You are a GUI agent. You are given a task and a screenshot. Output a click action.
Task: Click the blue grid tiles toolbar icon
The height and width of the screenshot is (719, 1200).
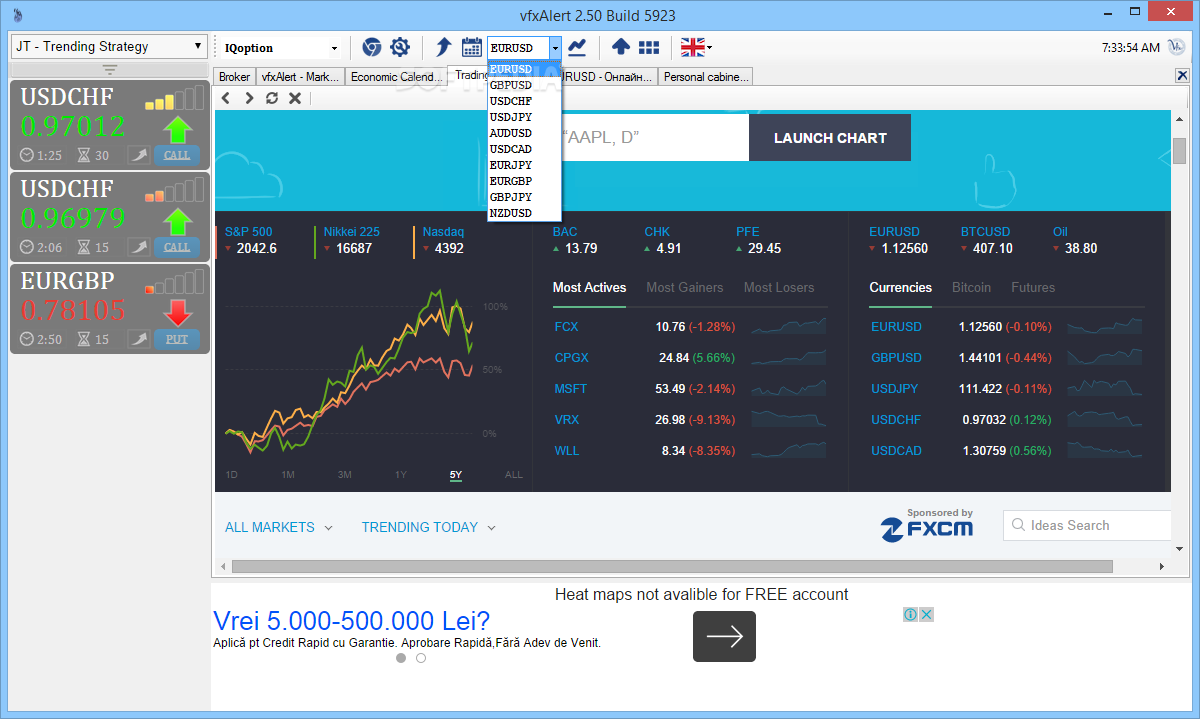(x=649, y=47)
